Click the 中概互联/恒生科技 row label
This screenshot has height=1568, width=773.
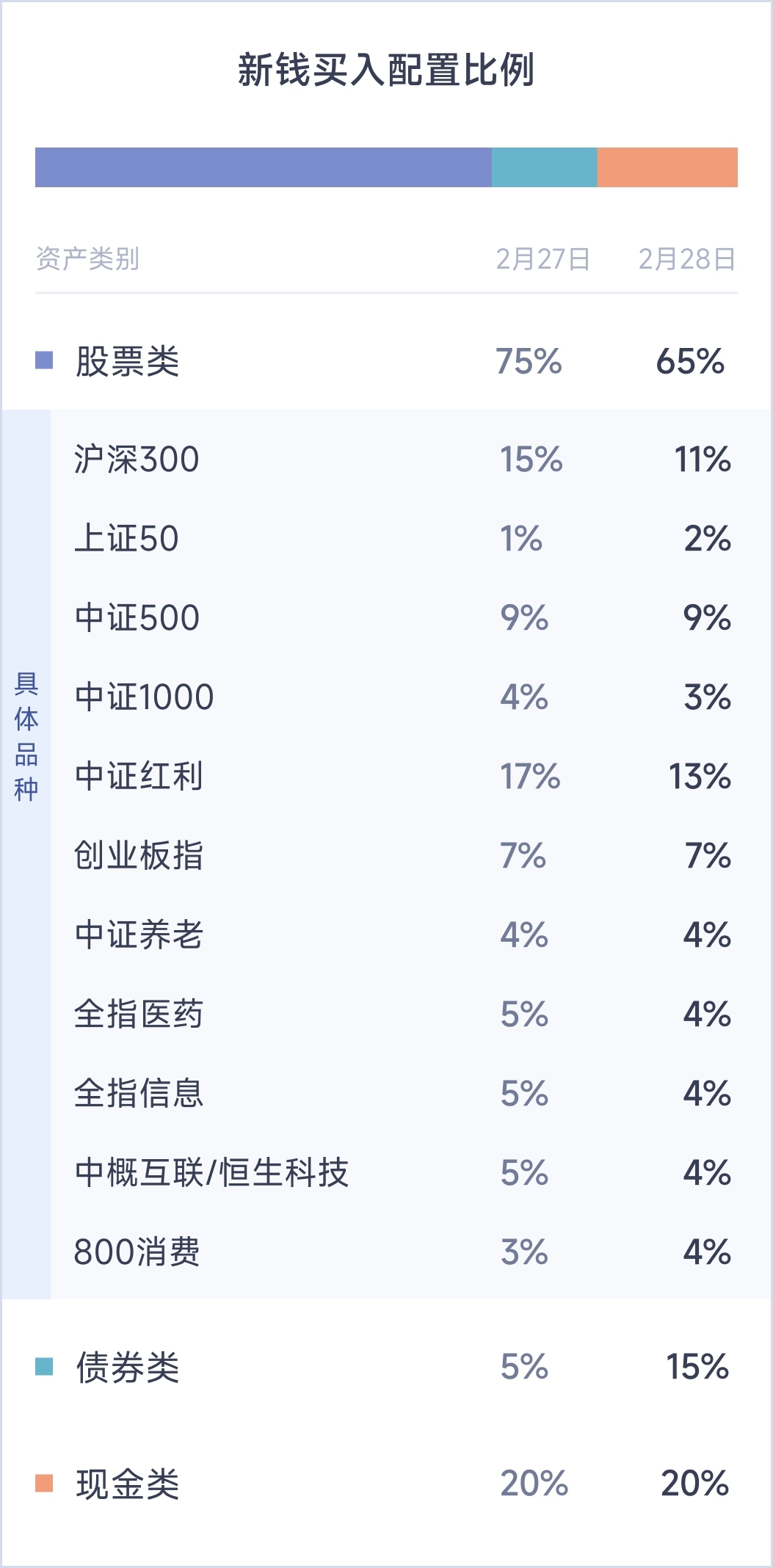click(211, 1172)
